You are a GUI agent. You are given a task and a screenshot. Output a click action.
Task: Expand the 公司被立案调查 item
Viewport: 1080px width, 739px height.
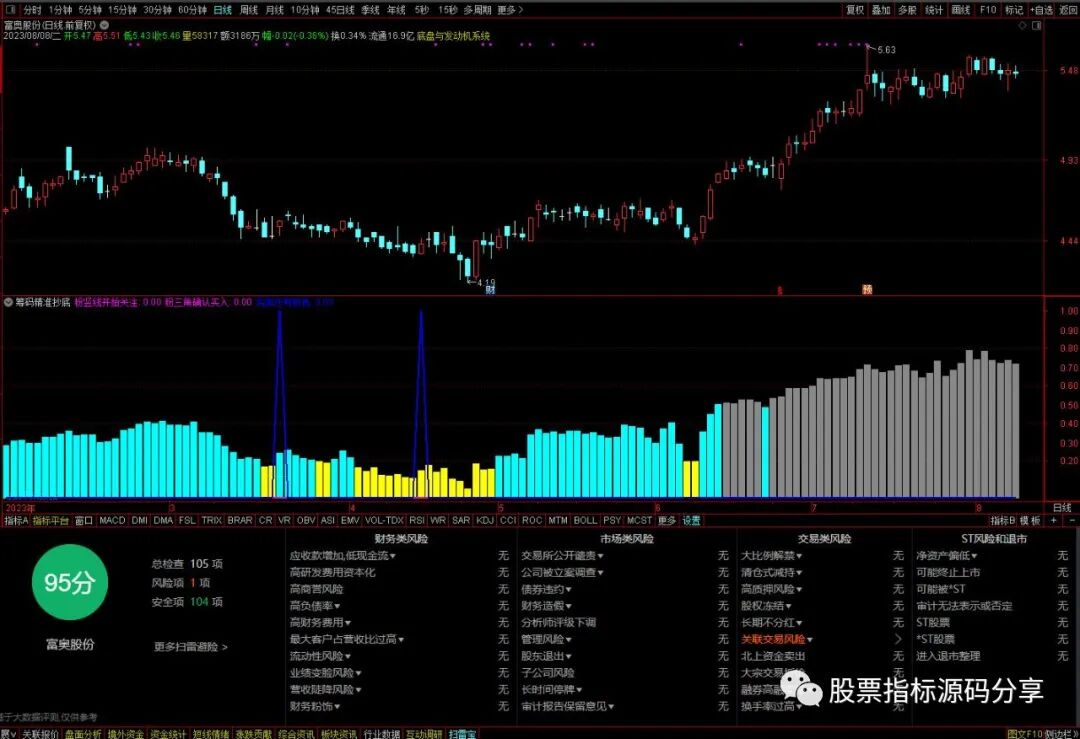tap(562, 572)
